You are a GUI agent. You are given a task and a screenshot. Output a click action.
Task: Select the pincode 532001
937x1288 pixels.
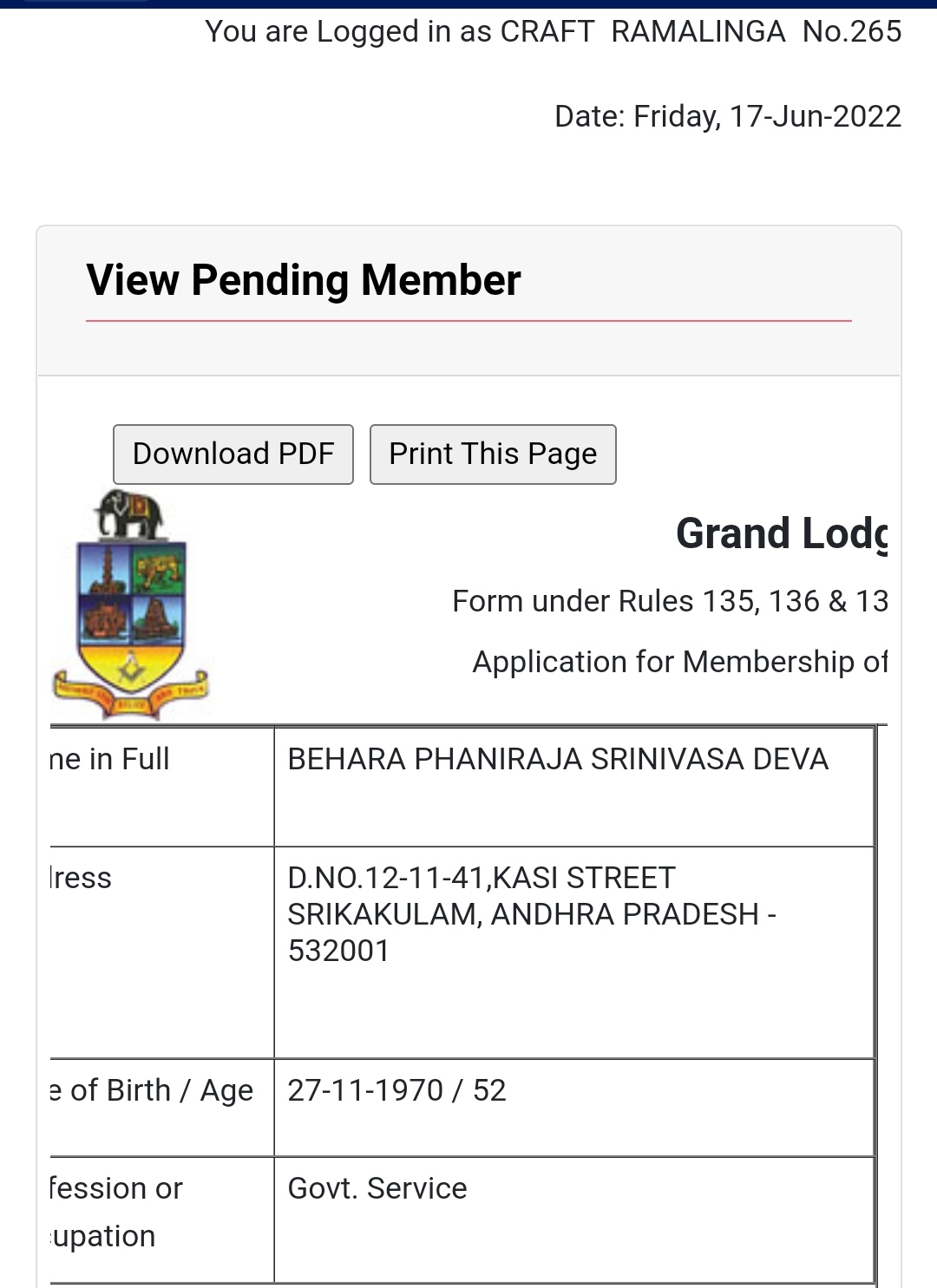click(338, 951)
